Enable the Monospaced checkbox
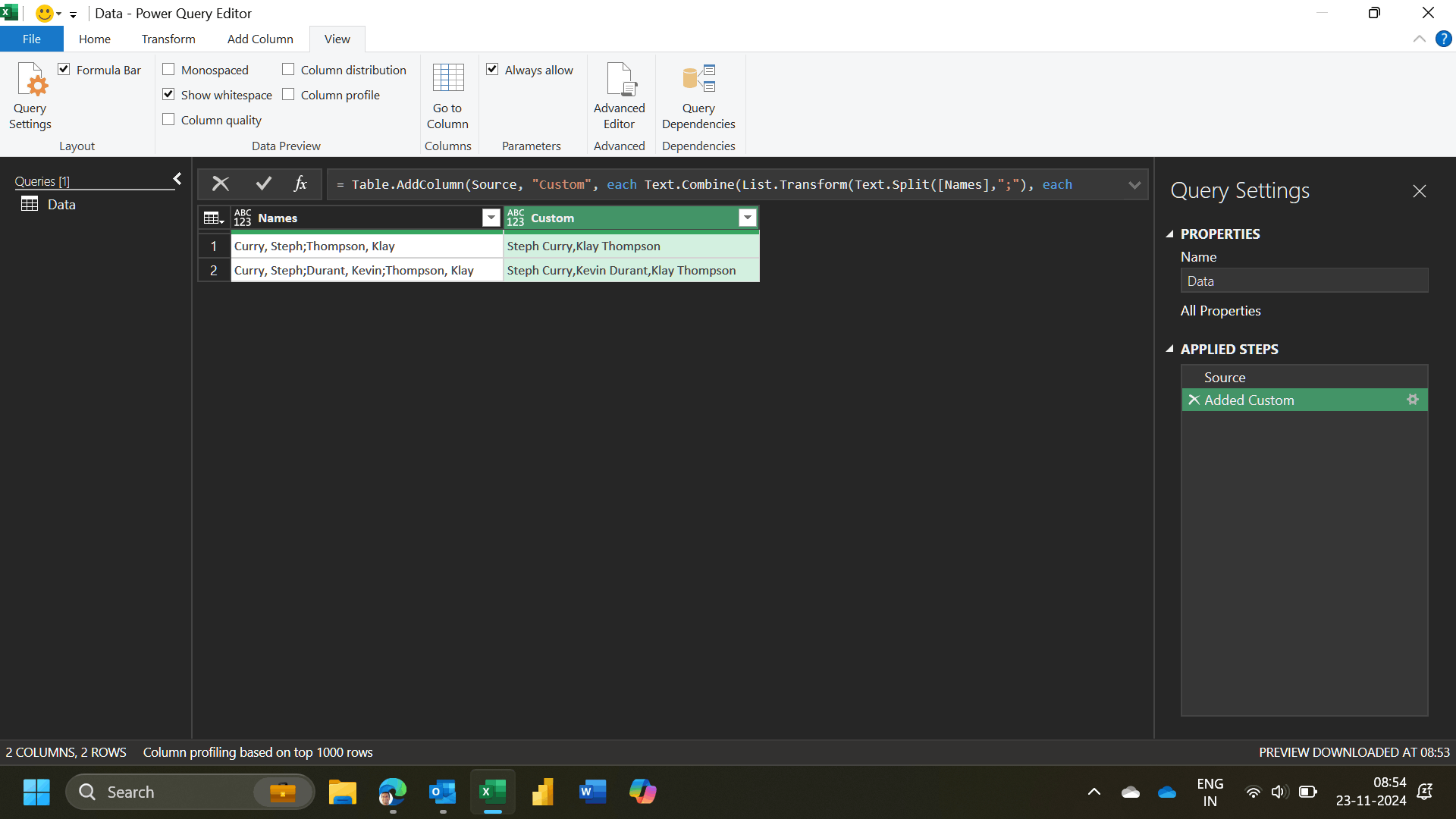Viewport: 1456px width, 819px height. pos(168,69)
